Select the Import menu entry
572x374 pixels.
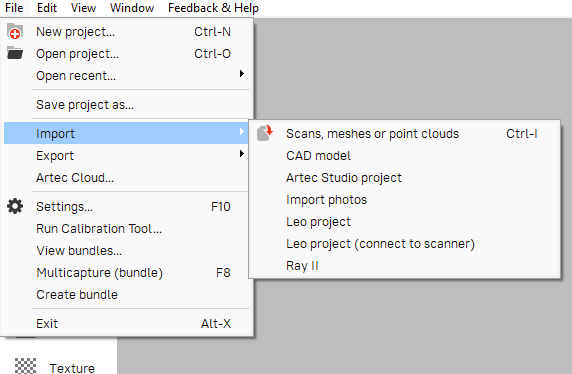point(127,133)
